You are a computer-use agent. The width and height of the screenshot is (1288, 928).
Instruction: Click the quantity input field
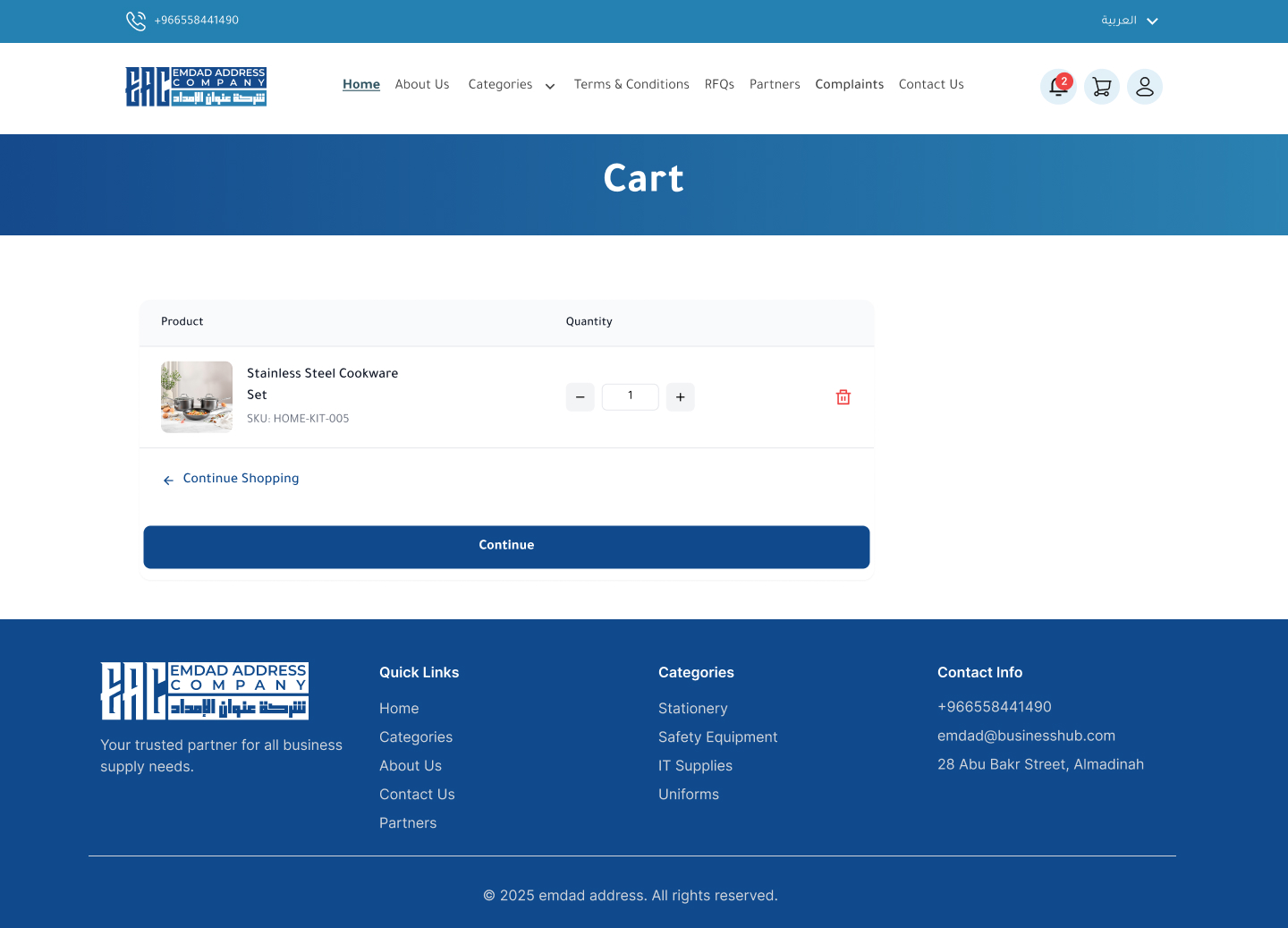coord(630,396)
